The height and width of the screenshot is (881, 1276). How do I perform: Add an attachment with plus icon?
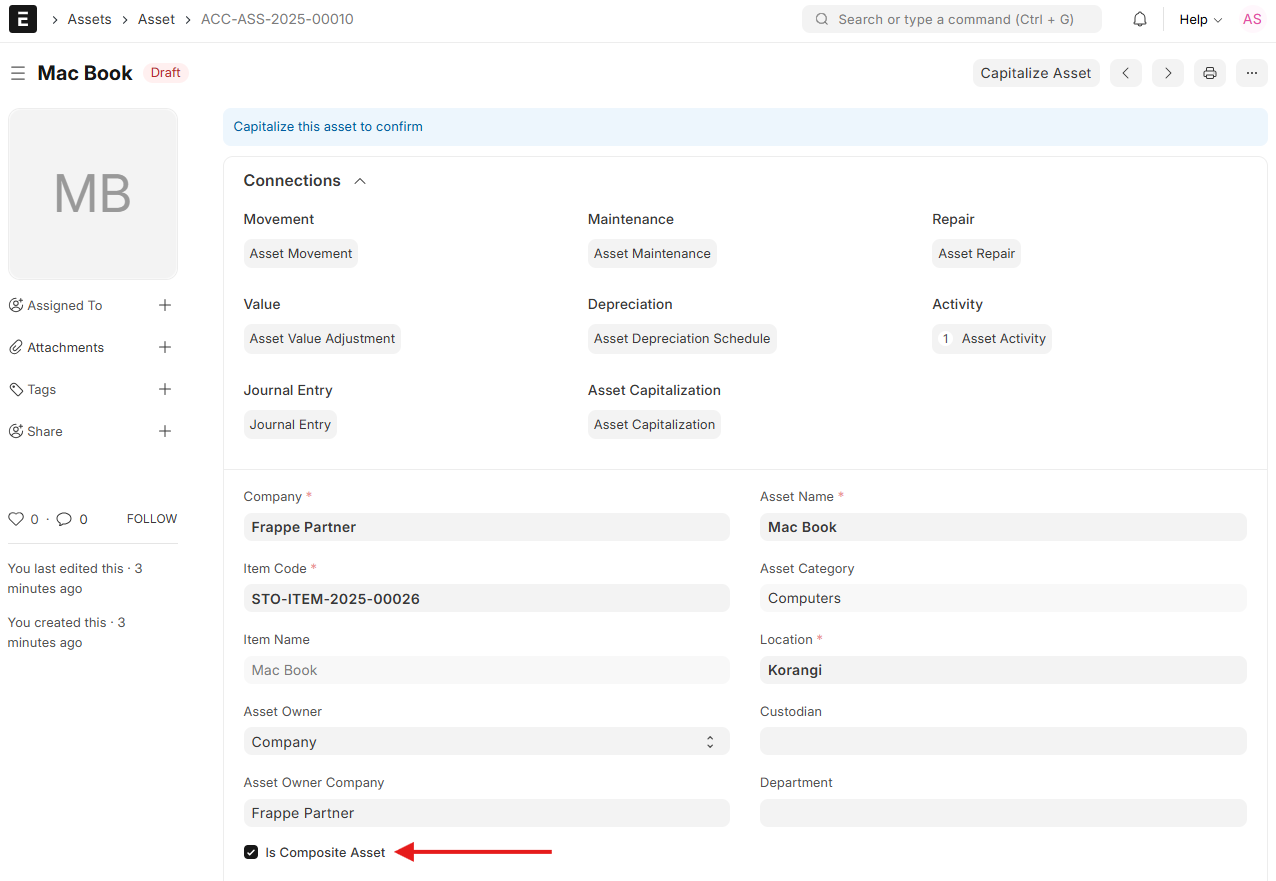click(165, 347)
